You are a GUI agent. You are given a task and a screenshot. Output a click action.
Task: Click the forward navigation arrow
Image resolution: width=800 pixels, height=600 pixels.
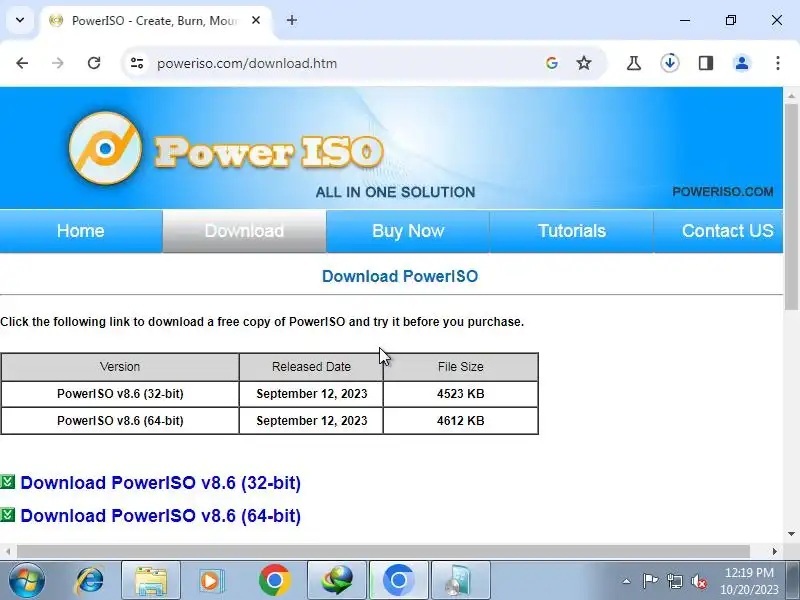pos(58,63)
